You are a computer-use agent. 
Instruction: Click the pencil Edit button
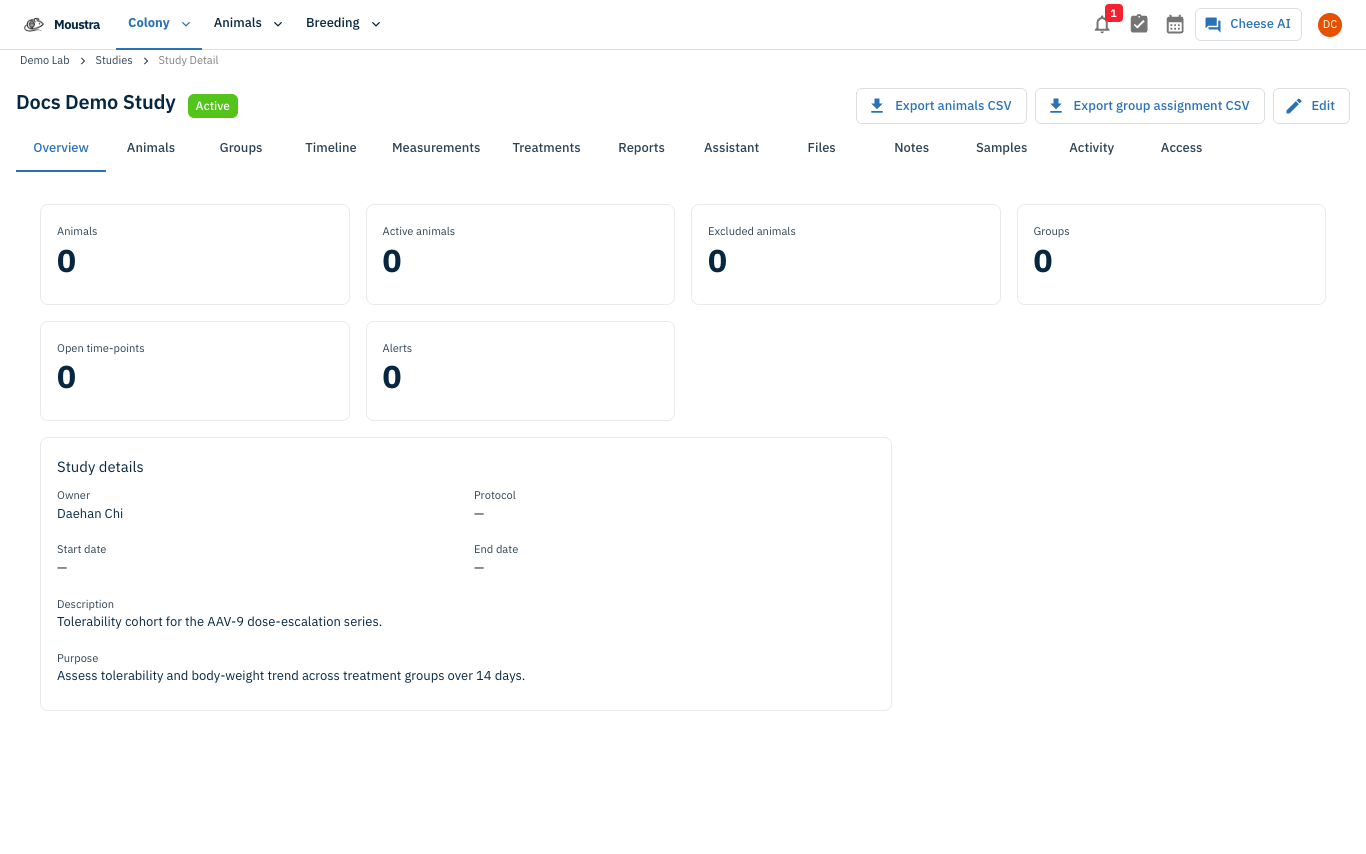pos(1311,106)
